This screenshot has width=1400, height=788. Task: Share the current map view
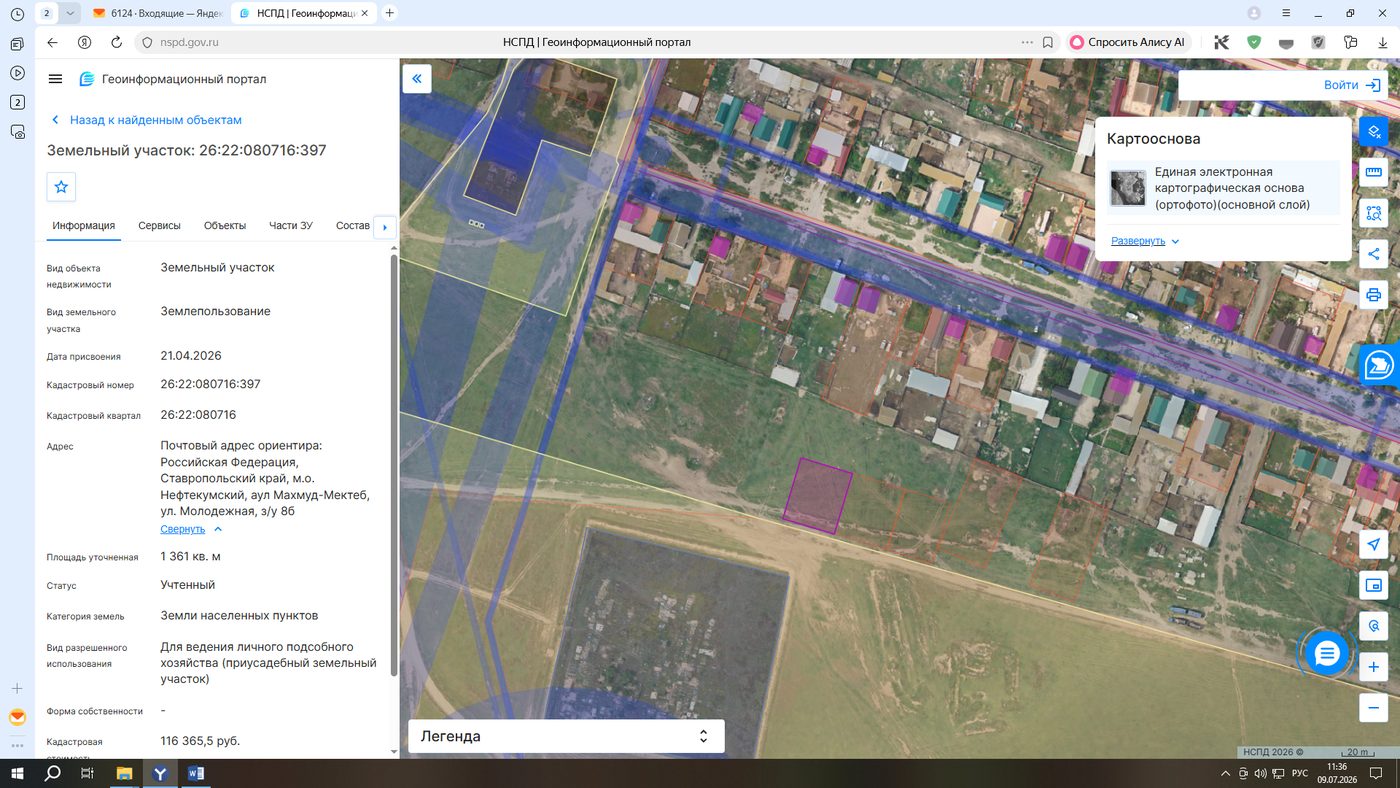[1374, 254]
